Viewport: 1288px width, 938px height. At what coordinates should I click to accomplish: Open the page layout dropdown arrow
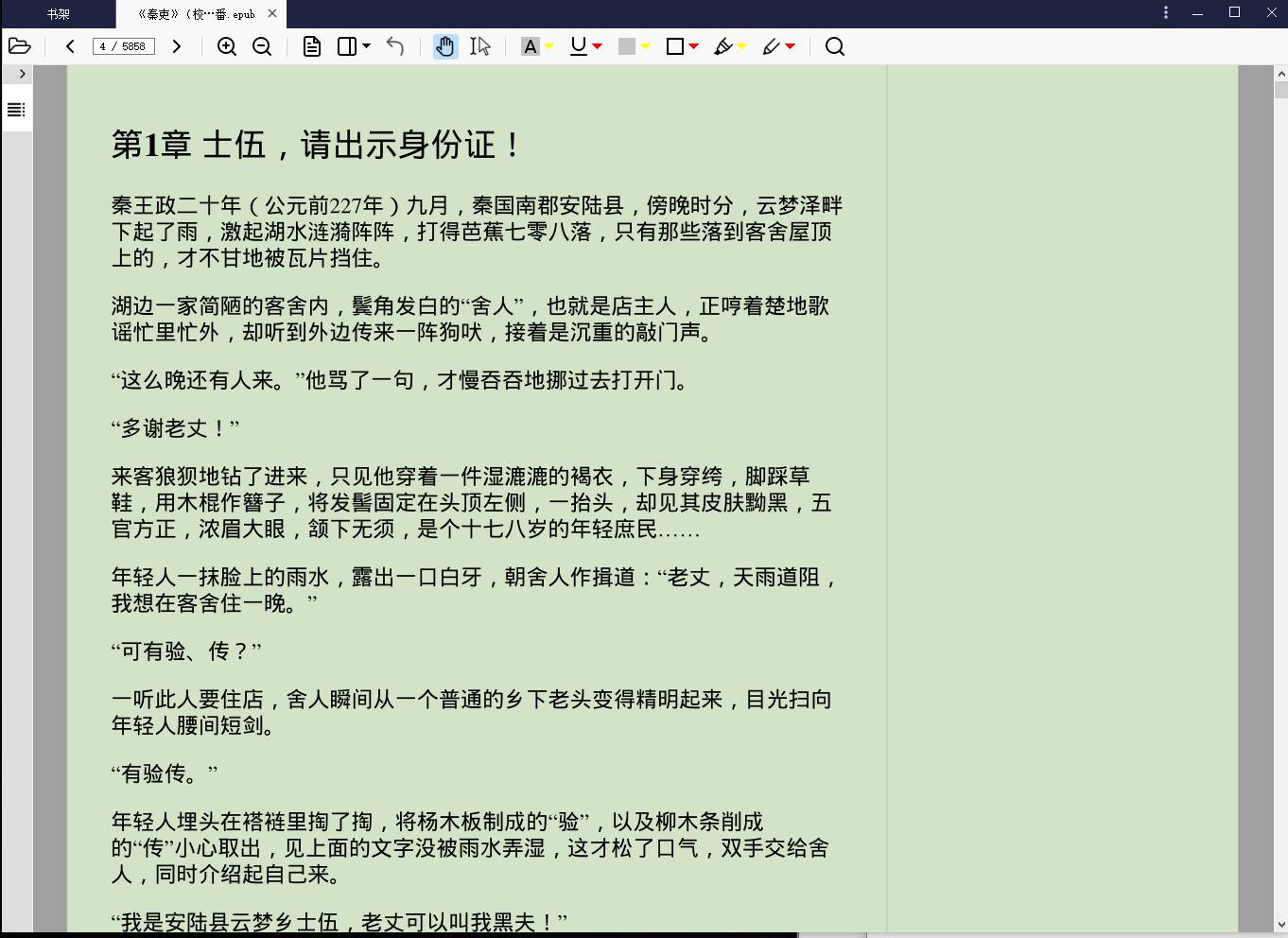pyautogui.click(x=367, y=46)
